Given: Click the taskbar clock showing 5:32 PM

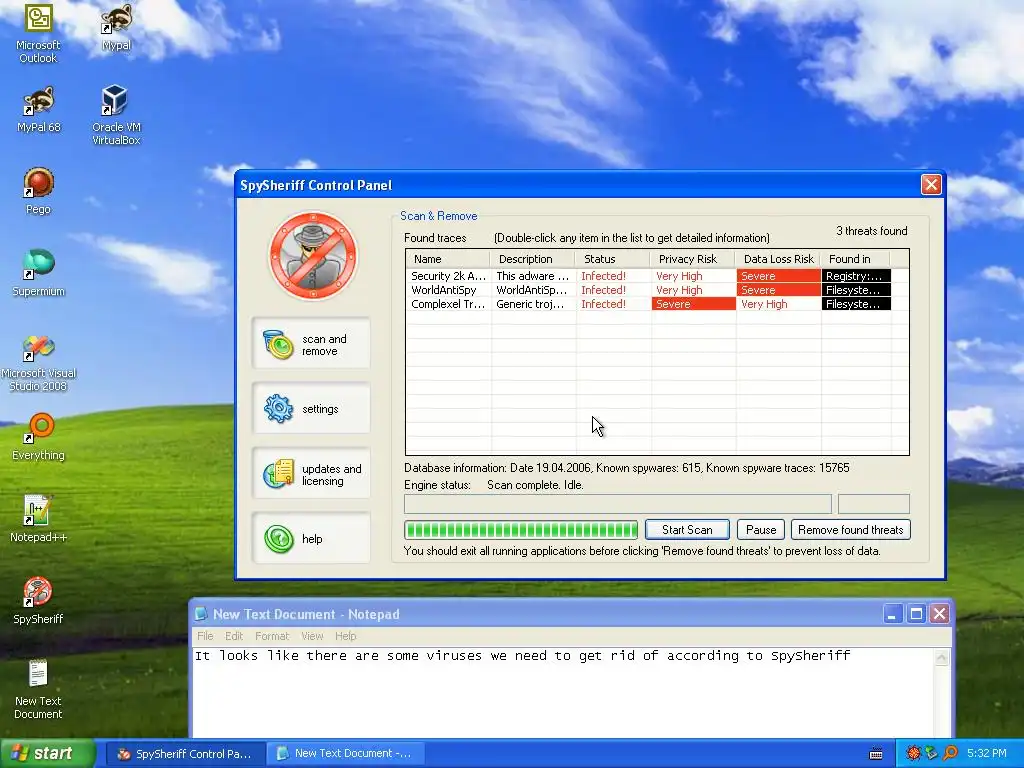Looking at the screenshot, I should [x=987, y=754].
